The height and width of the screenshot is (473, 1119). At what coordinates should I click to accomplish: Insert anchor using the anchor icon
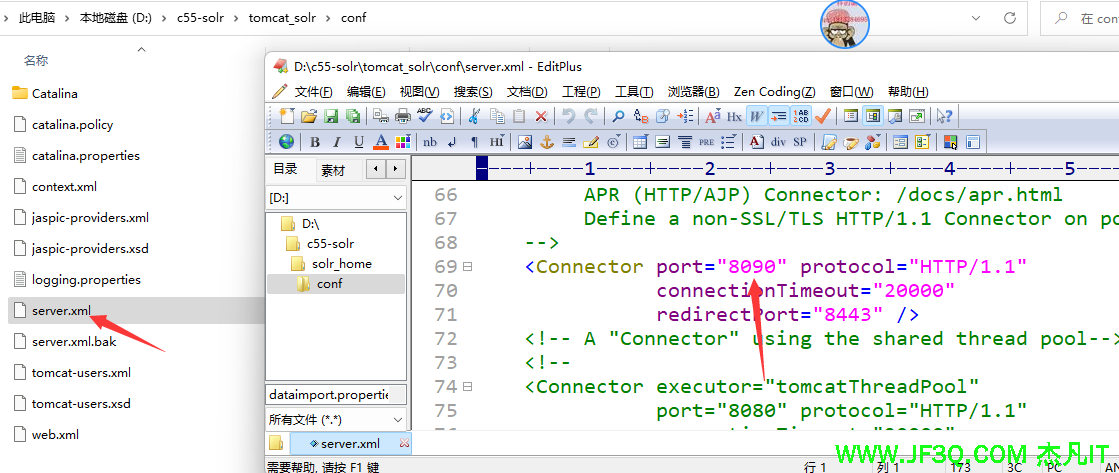pos(548,142)
